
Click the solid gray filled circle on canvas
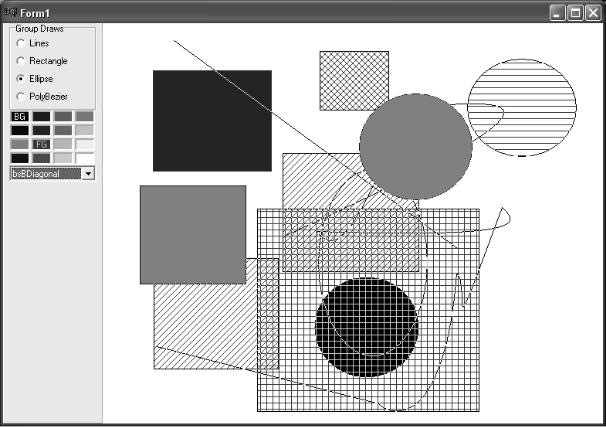[x=416, y=146]
